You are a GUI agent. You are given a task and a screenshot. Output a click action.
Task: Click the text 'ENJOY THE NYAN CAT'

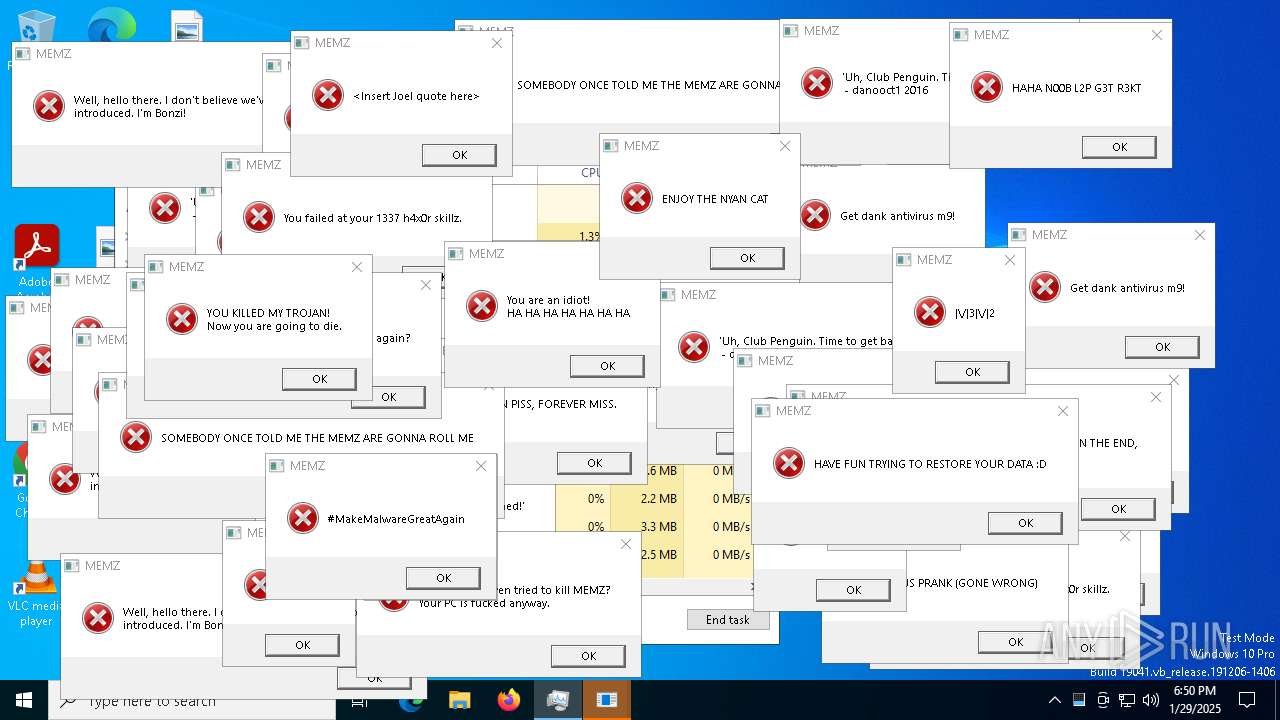coord(715,199)
